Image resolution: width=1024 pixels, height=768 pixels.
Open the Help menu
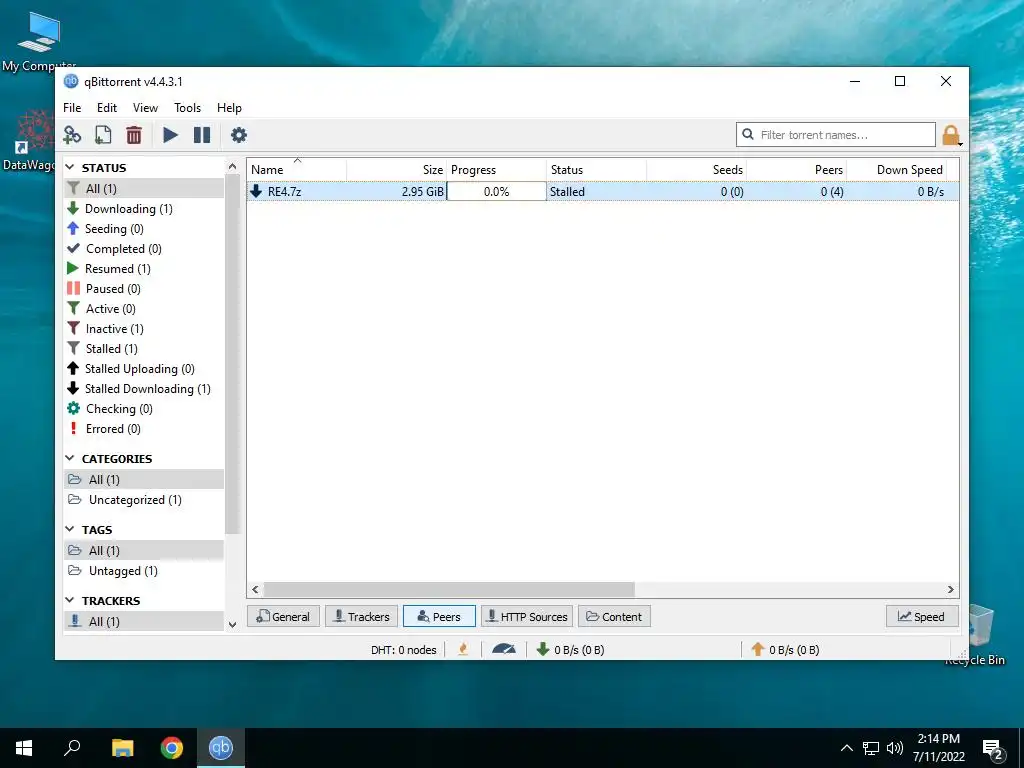229,108
